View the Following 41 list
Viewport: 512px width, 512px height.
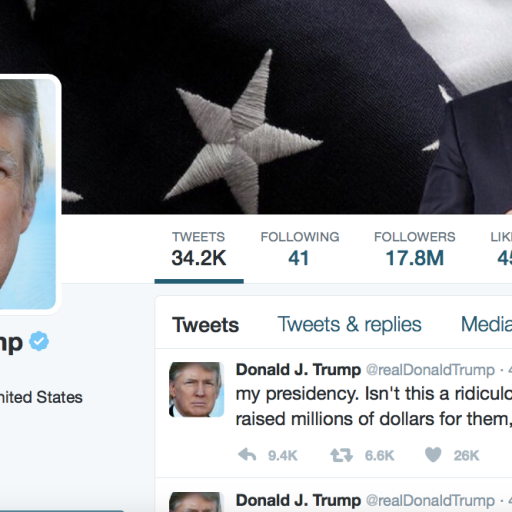(x=300, y=250)
